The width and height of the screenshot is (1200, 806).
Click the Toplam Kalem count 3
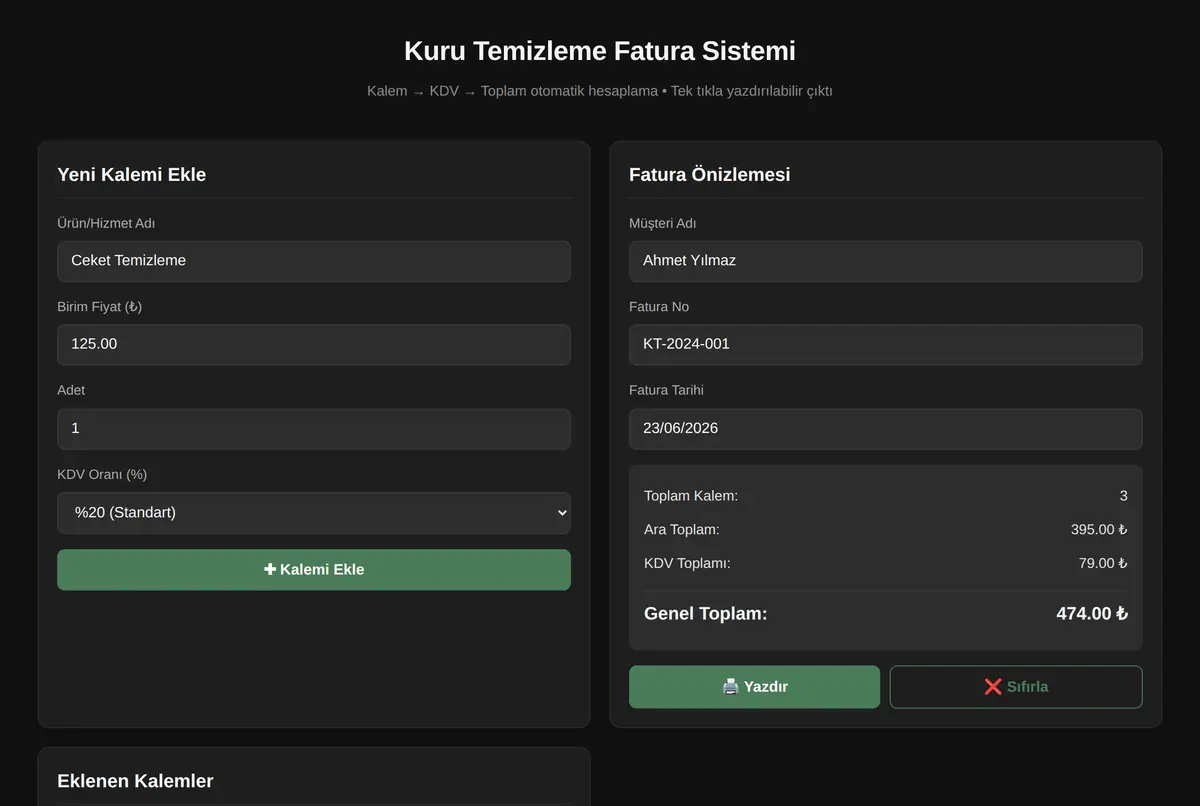tap(1124, 496)
